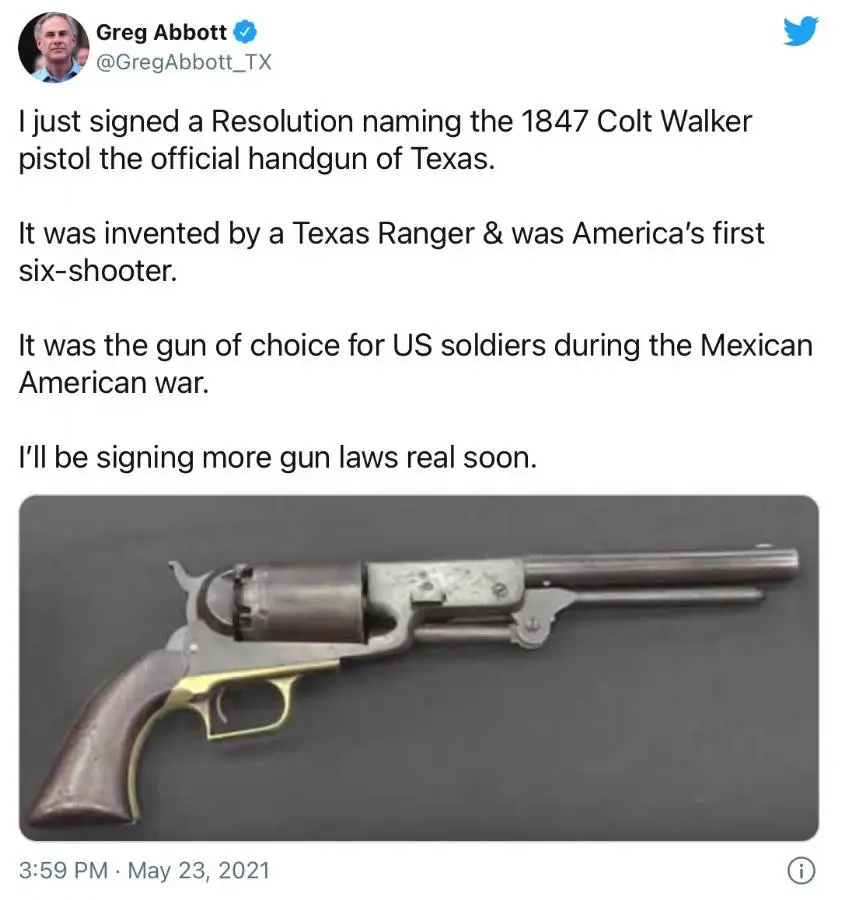Click the line starting 'I just signed a Resolution'
The width and height of the screenshot is (841, 900).
click(385, 122)
